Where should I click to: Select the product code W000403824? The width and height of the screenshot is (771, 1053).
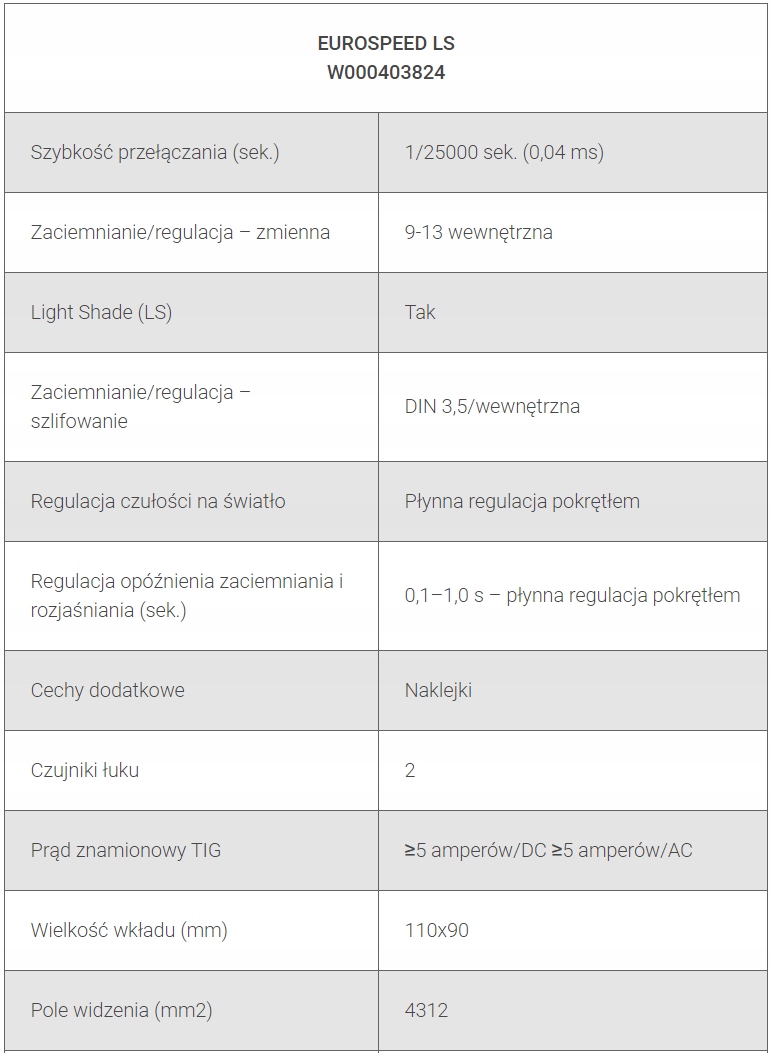pos(385,73)
